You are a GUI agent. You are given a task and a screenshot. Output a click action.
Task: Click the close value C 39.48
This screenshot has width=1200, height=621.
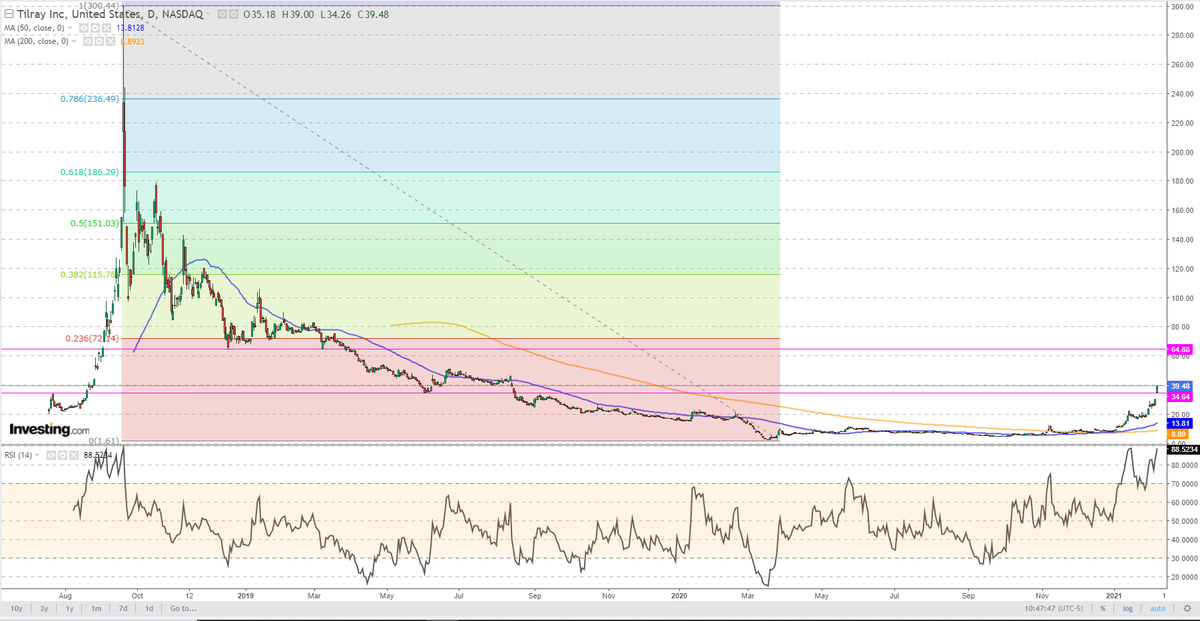click(373, 14)
